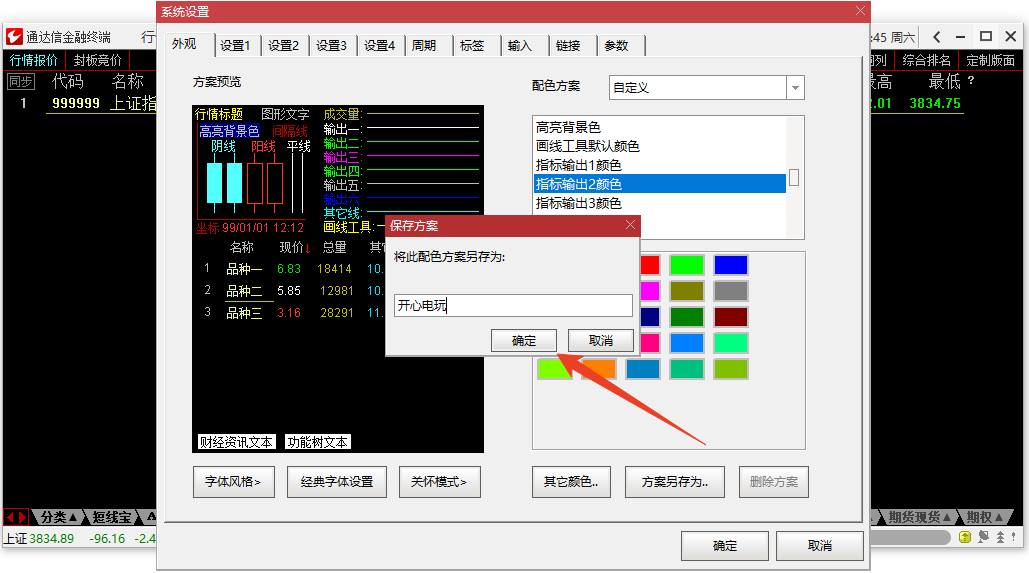Image resolution: width=1029 pixels, height=573 pixels.
Task: Pick the navy blue color swatch
Action: (650, 317)
